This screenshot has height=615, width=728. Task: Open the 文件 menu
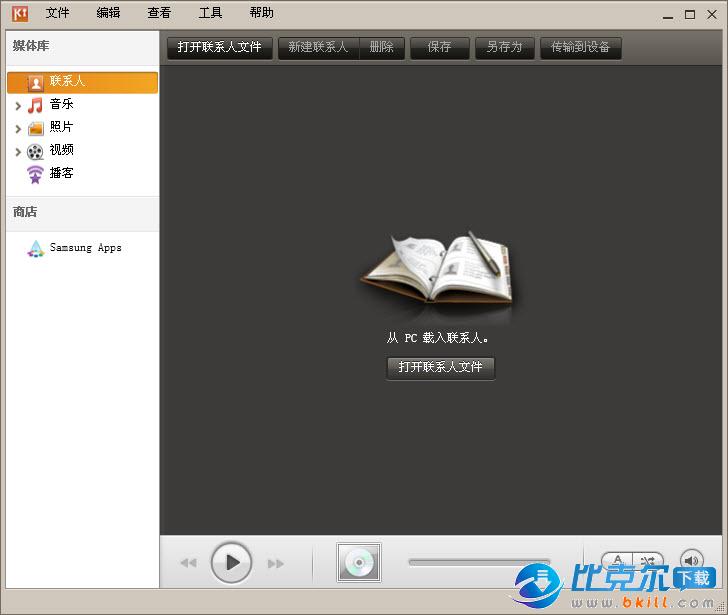(x=57, y=13)
